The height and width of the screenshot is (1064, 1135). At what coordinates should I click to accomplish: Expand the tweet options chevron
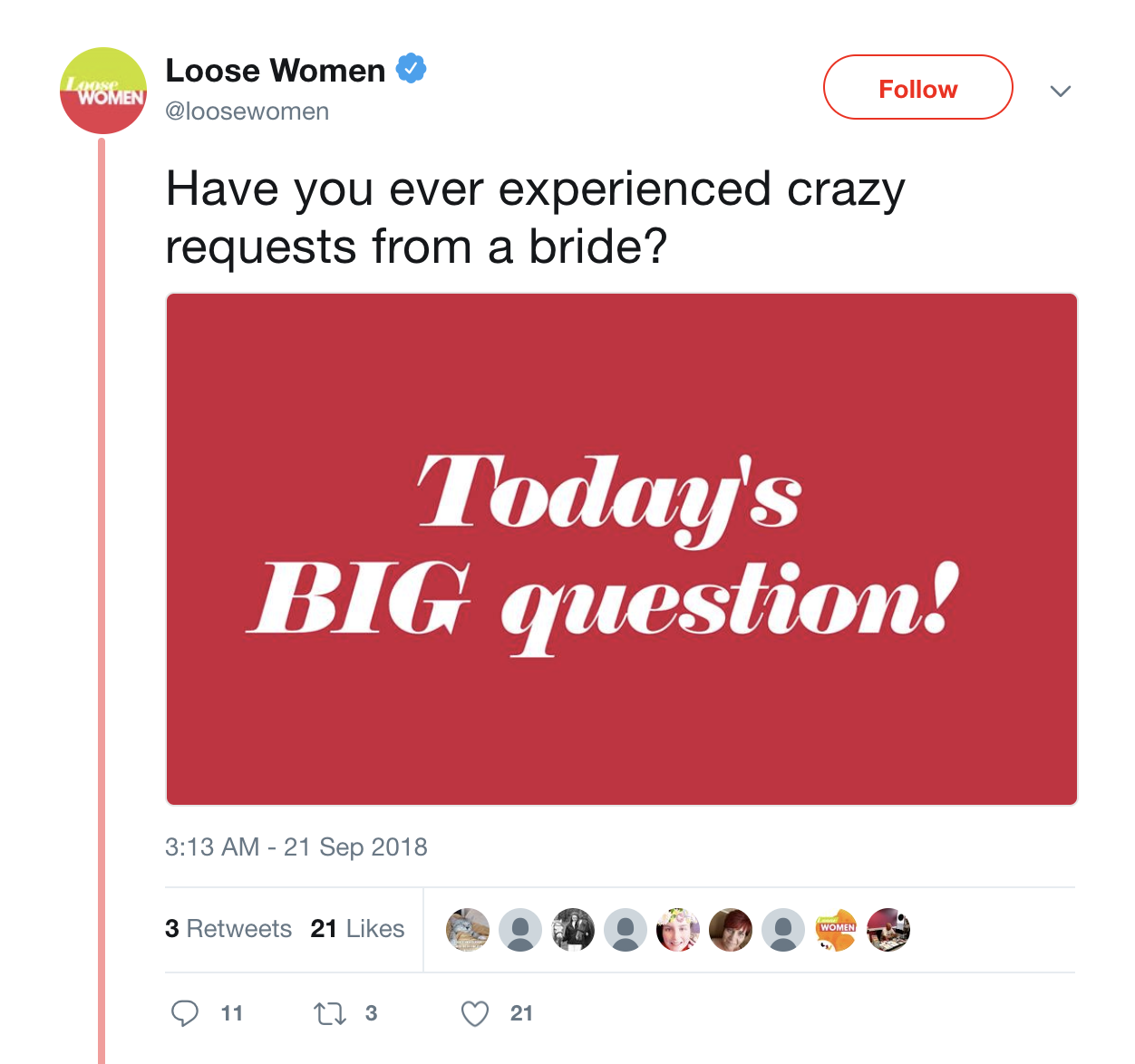point(1061,91)
